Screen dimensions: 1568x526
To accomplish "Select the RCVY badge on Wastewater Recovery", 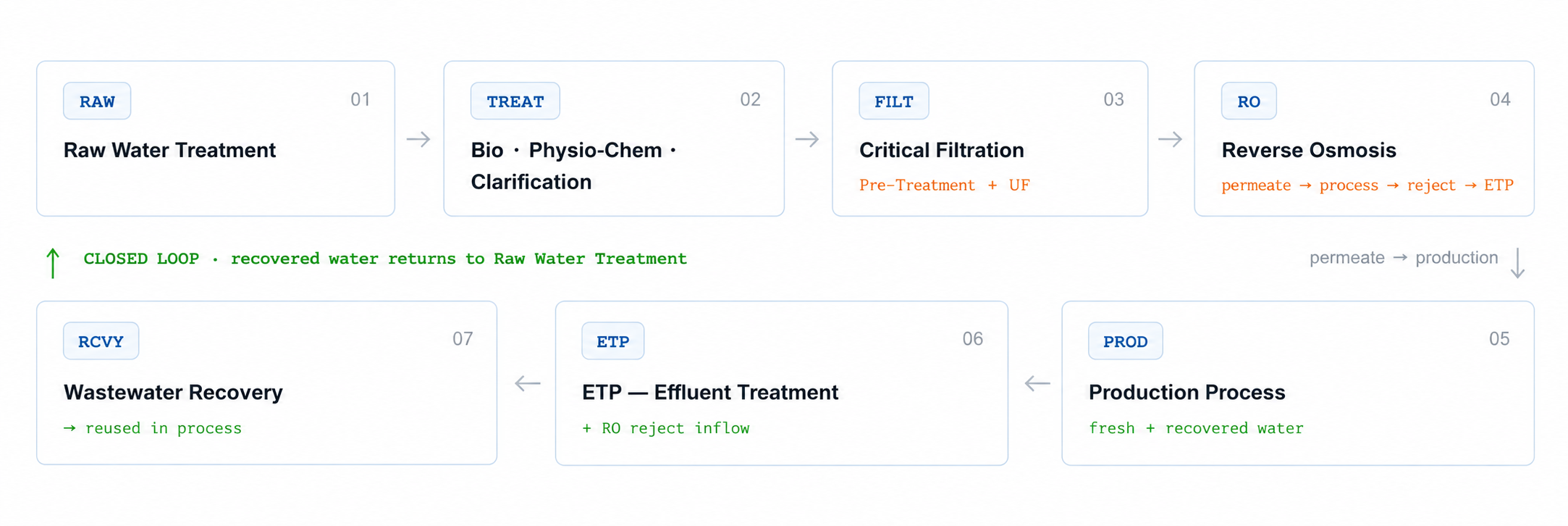I will click(x=101, y=341).
